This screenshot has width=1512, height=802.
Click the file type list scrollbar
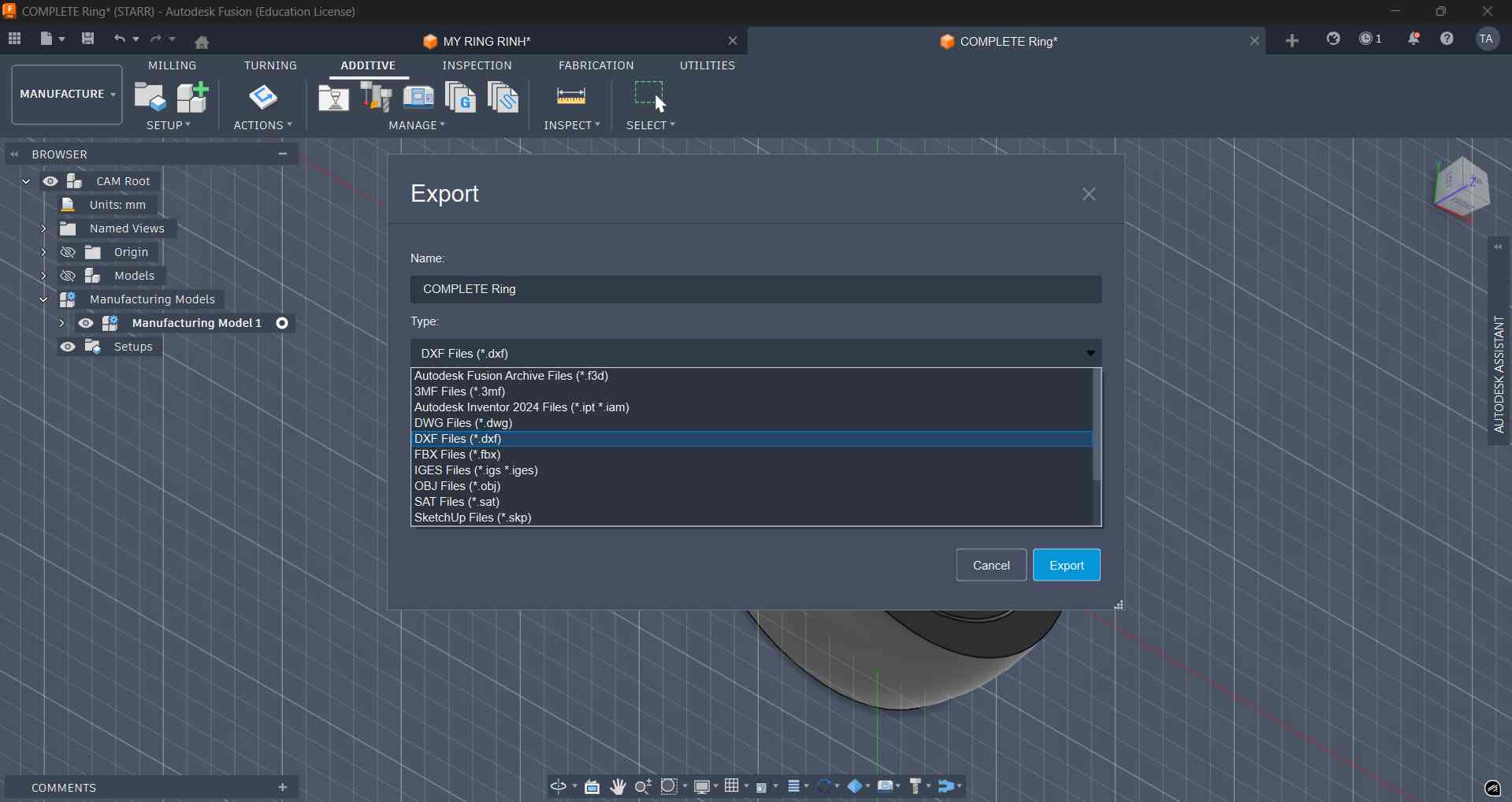(1097, 425)
